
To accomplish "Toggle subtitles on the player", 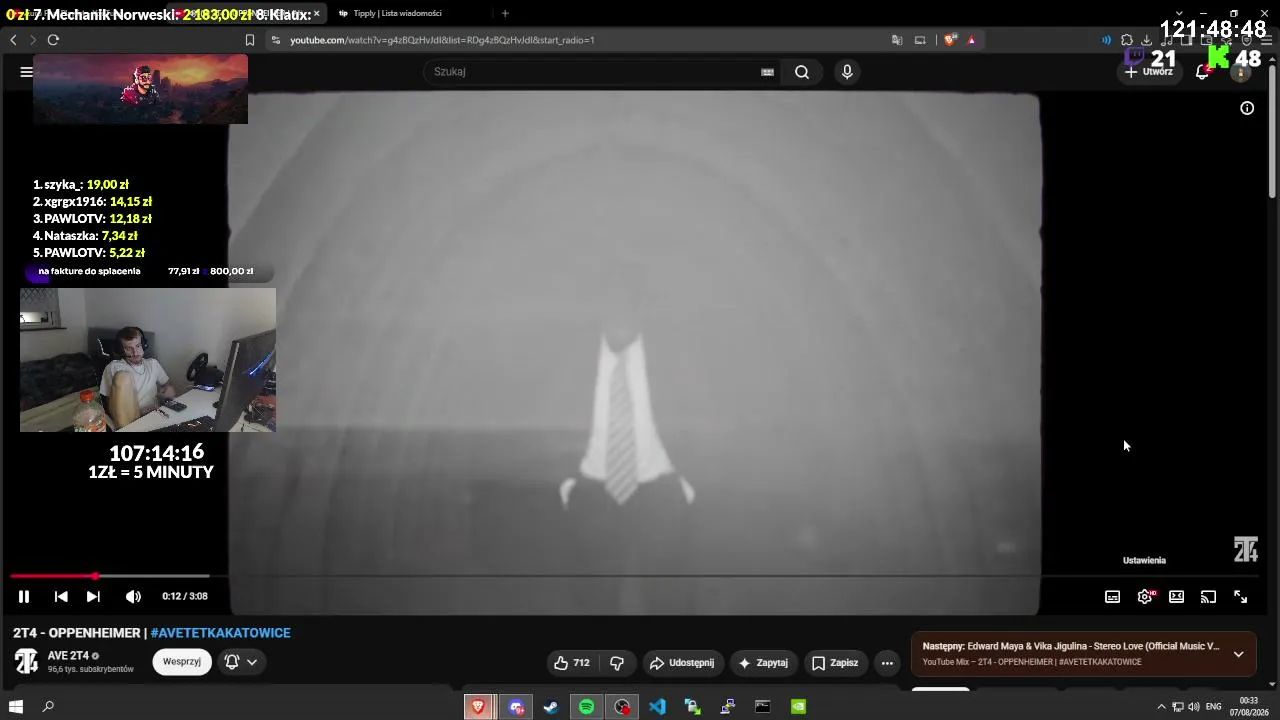I will coord(1112,597).
